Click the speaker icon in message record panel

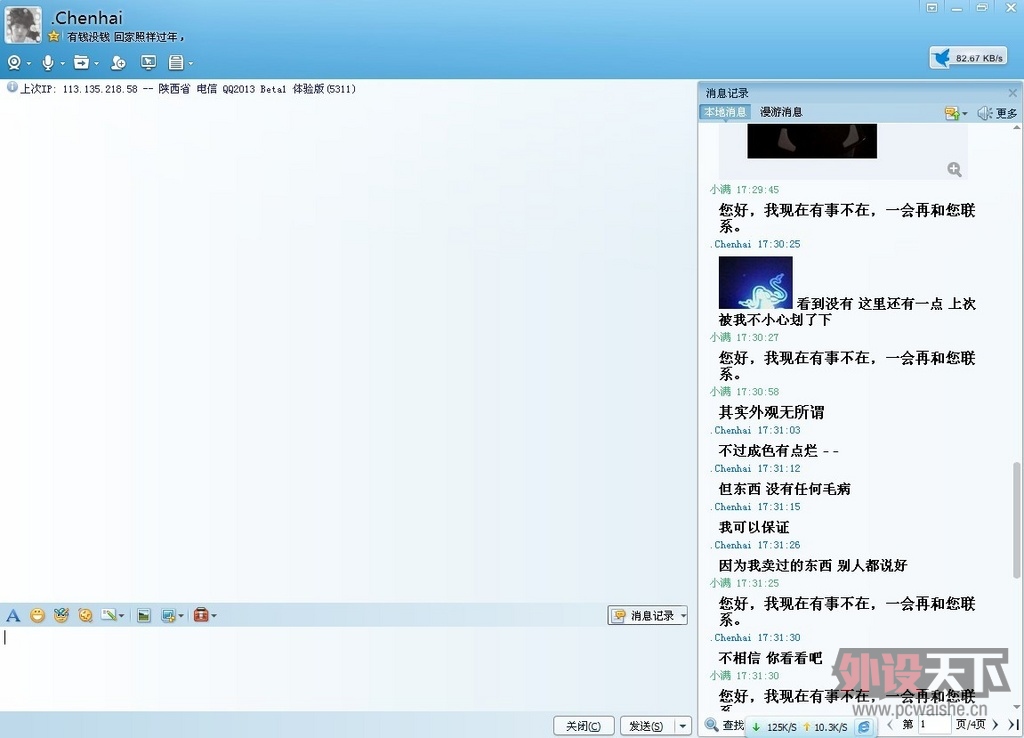point(984,113)
